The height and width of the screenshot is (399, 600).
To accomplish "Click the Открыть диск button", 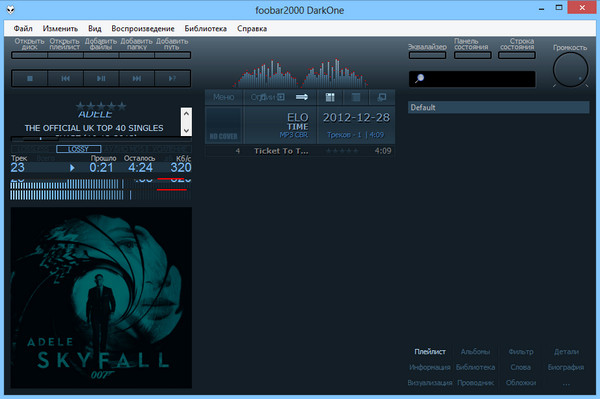I will tap(29, 55).
